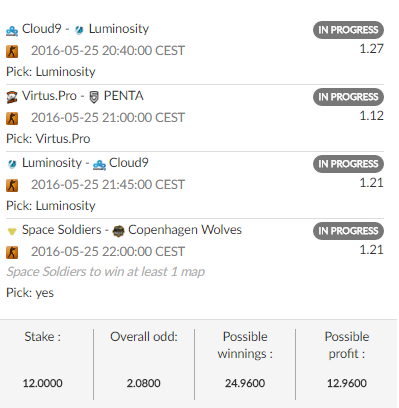Click the Cloud9 logo in third match
Image resolution: width=399 pixels, height=408 pixels.
99,165
